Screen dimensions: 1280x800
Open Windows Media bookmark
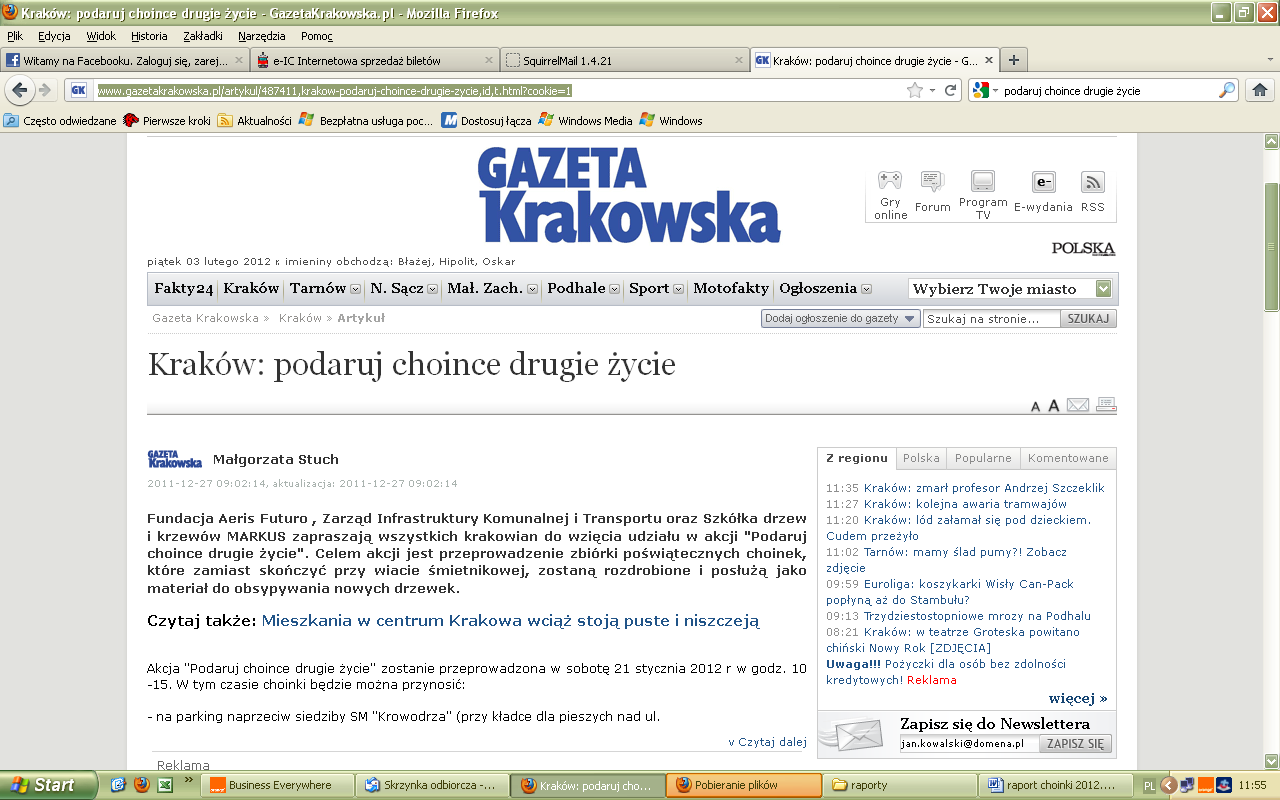point(585,121)
